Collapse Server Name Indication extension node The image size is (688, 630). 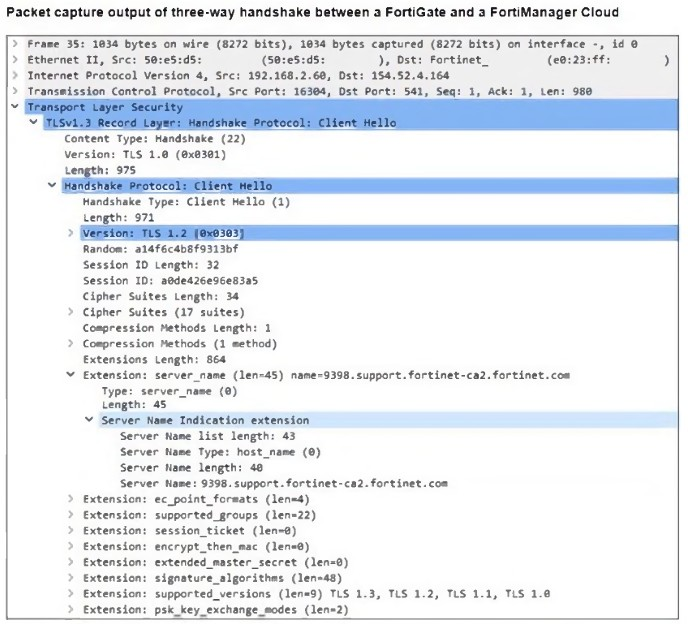(89, 420)
